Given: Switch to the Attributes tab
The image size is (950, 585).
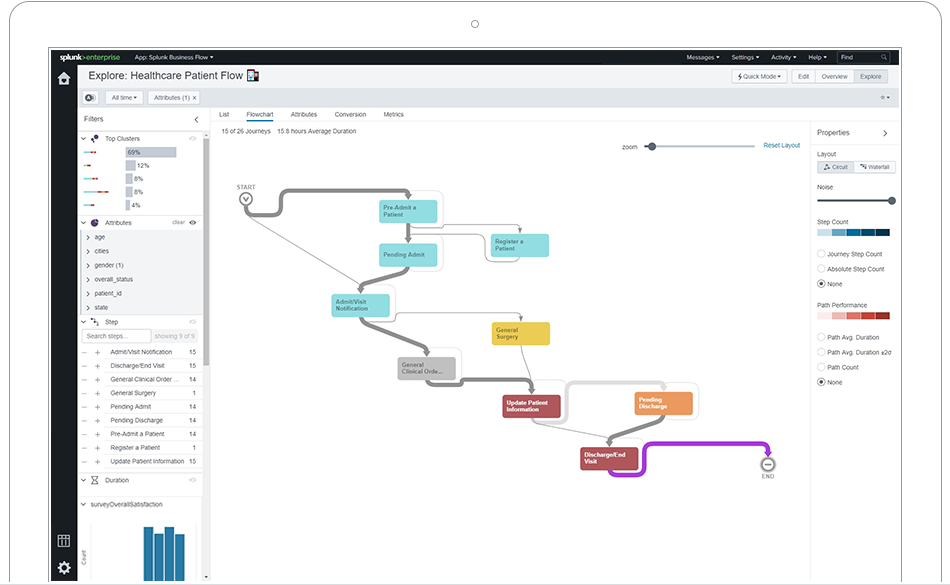Looking at the screenshot, I should click(304, 114).
